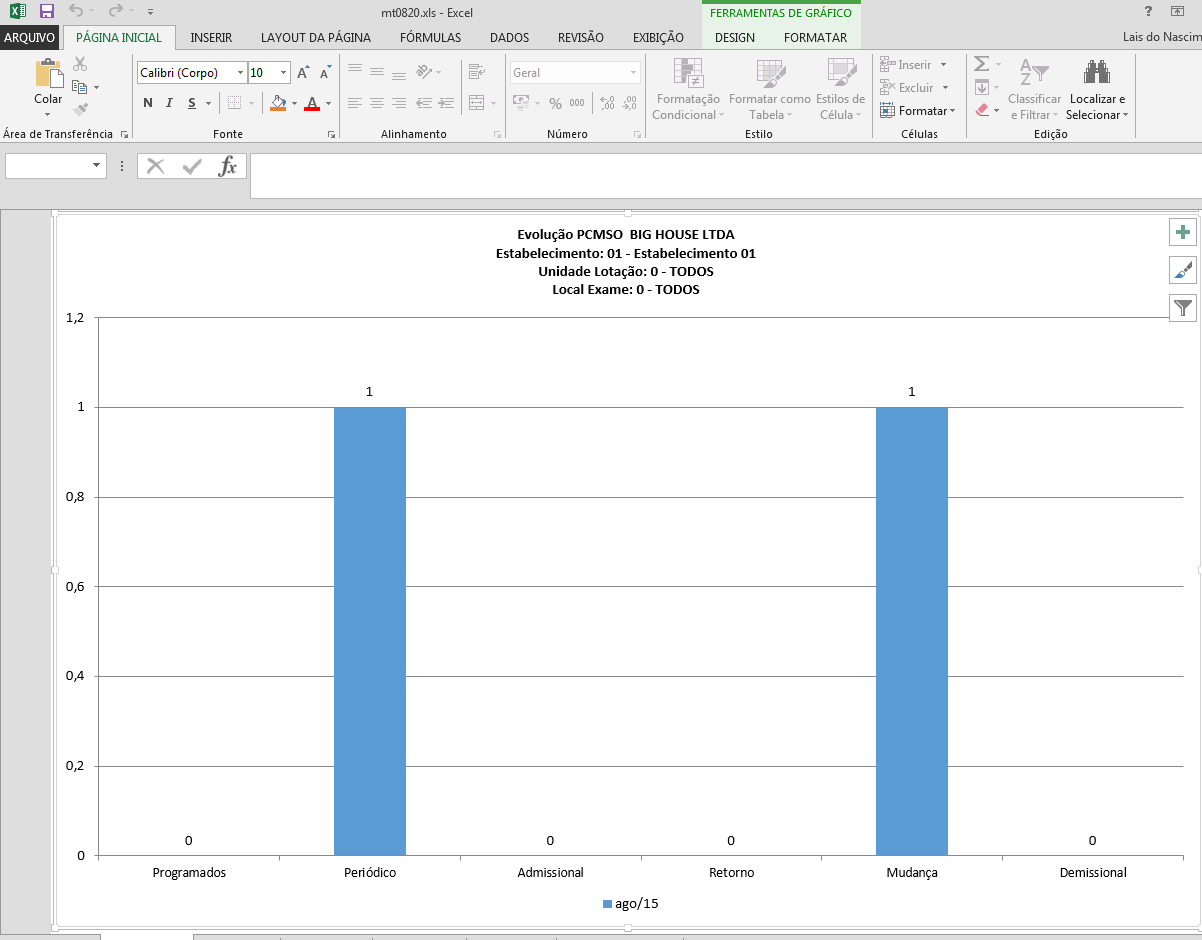This screenshot has height=940, width=1202.
Task: Undo the last action
Action: point(76,12)
